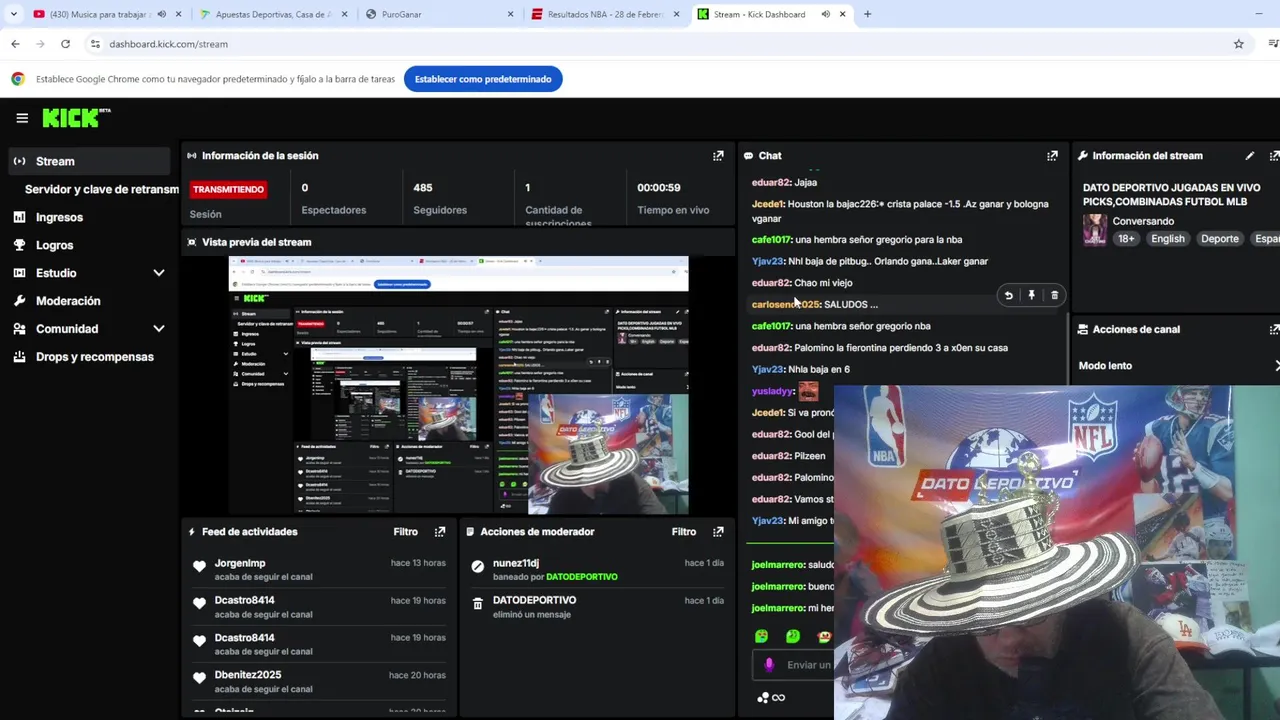Click the trash icon beside DATODEPORTIVO action
Screen dimensions: 1280x720
click(477, 603)
